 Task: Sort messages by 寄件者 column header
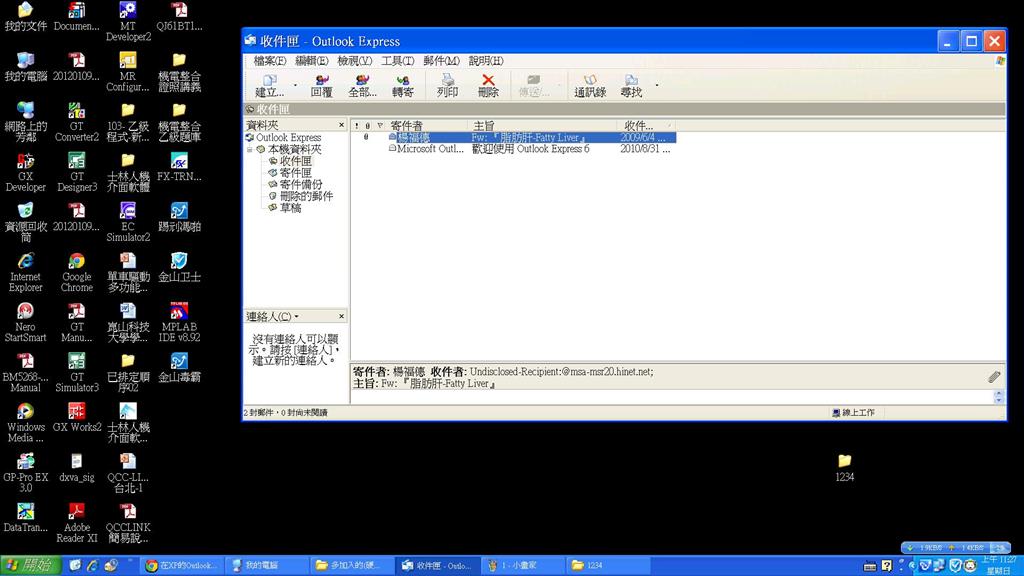point(426,125)
